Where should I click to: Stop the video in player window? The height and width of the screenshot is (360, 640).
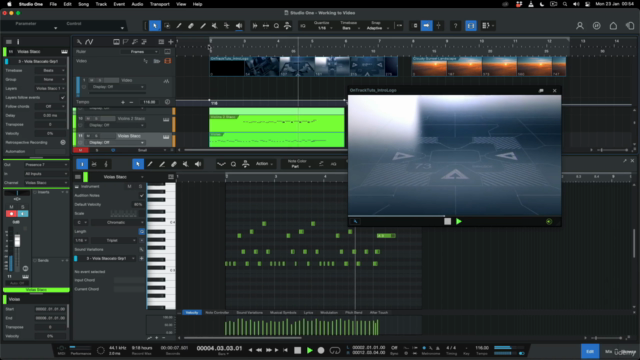[x=447, y=221]
